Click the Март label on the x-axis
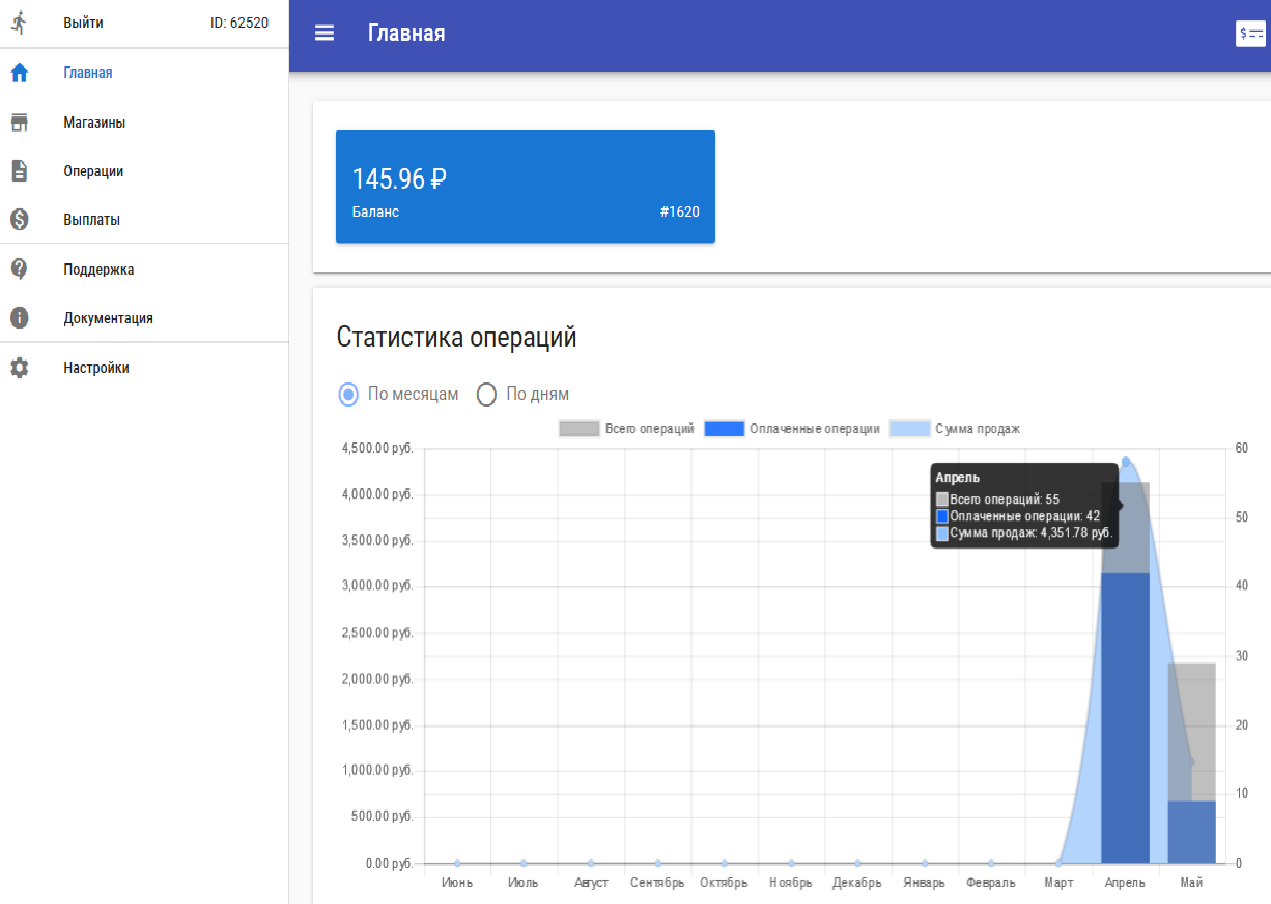This screenshot has width=1271, height=904. click(x=1058, y=883)
